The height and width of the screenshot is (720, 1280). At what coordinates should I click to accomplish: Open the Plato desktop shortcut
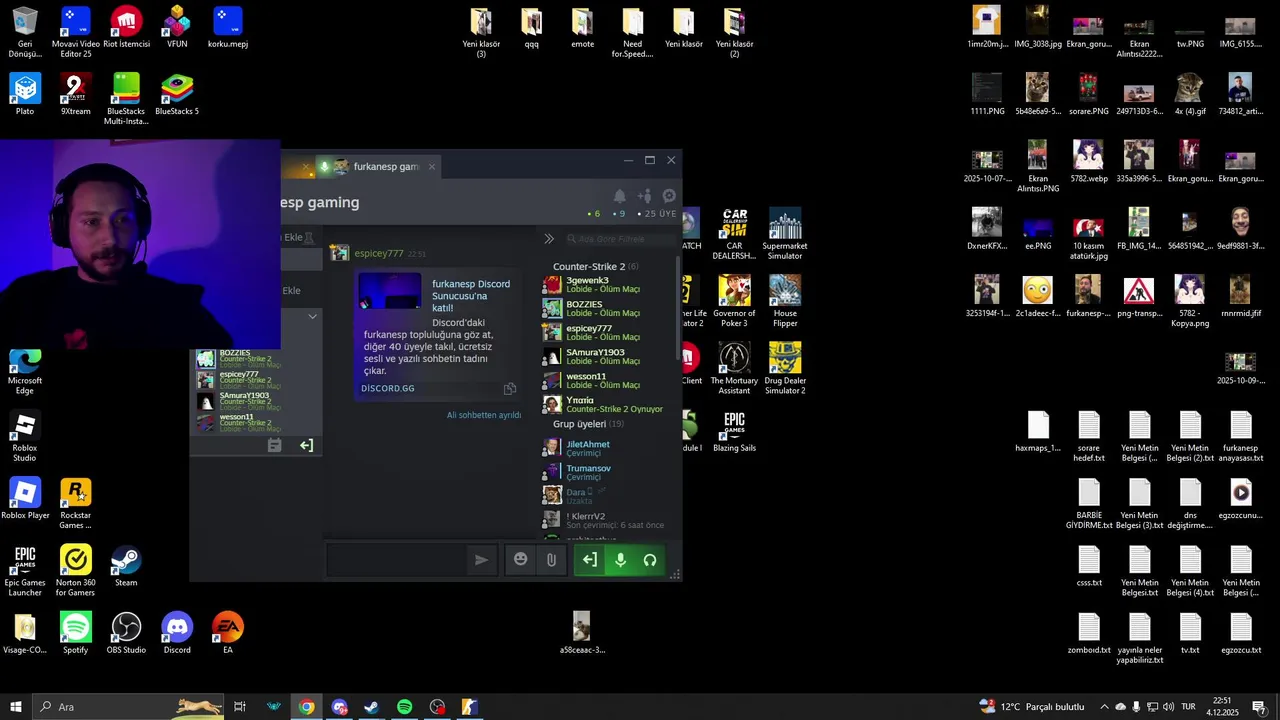pyautogui.click(x=25, y=95)
